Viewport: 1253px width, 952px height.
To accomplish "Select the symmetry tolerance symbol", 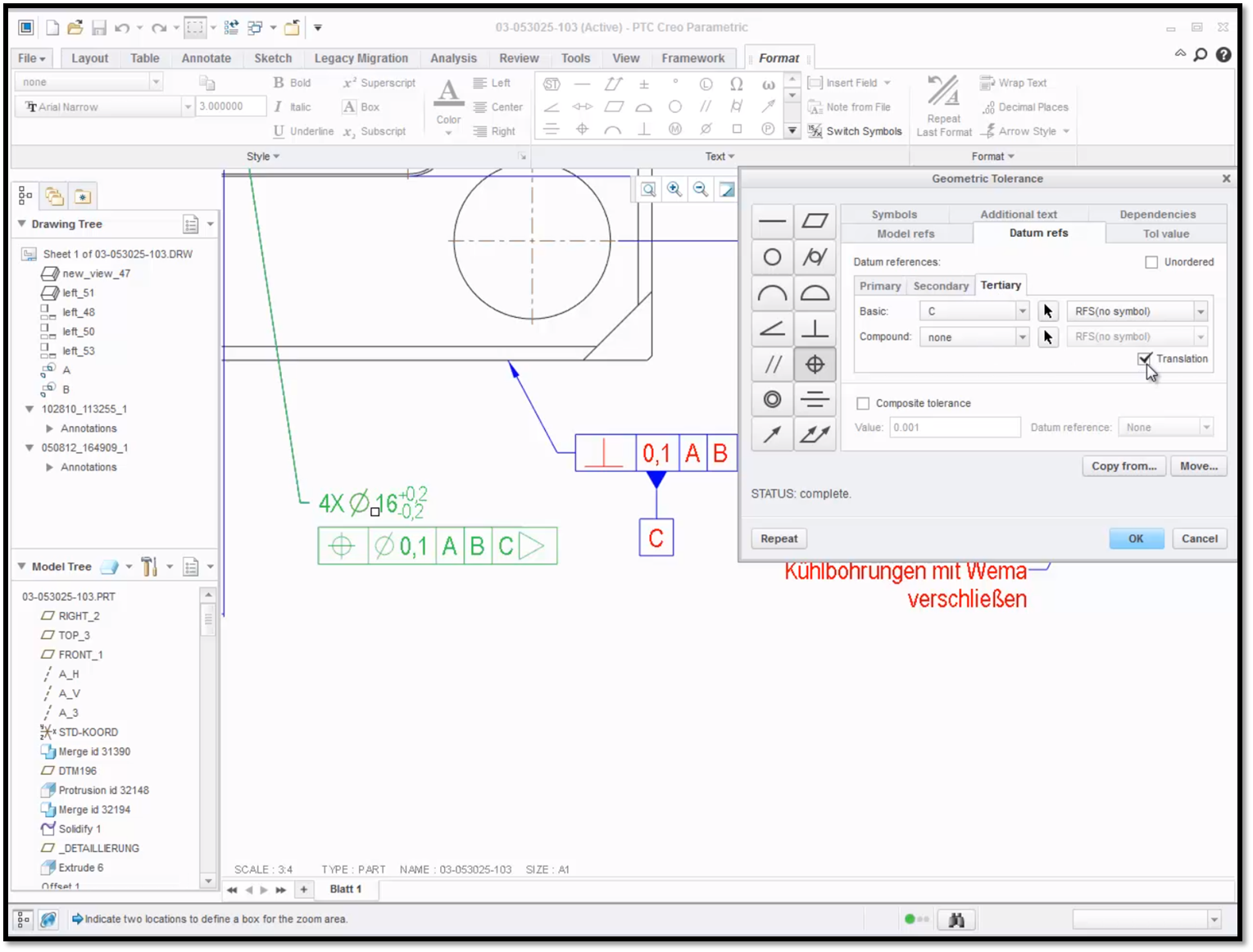I will [x=815, y=400].
